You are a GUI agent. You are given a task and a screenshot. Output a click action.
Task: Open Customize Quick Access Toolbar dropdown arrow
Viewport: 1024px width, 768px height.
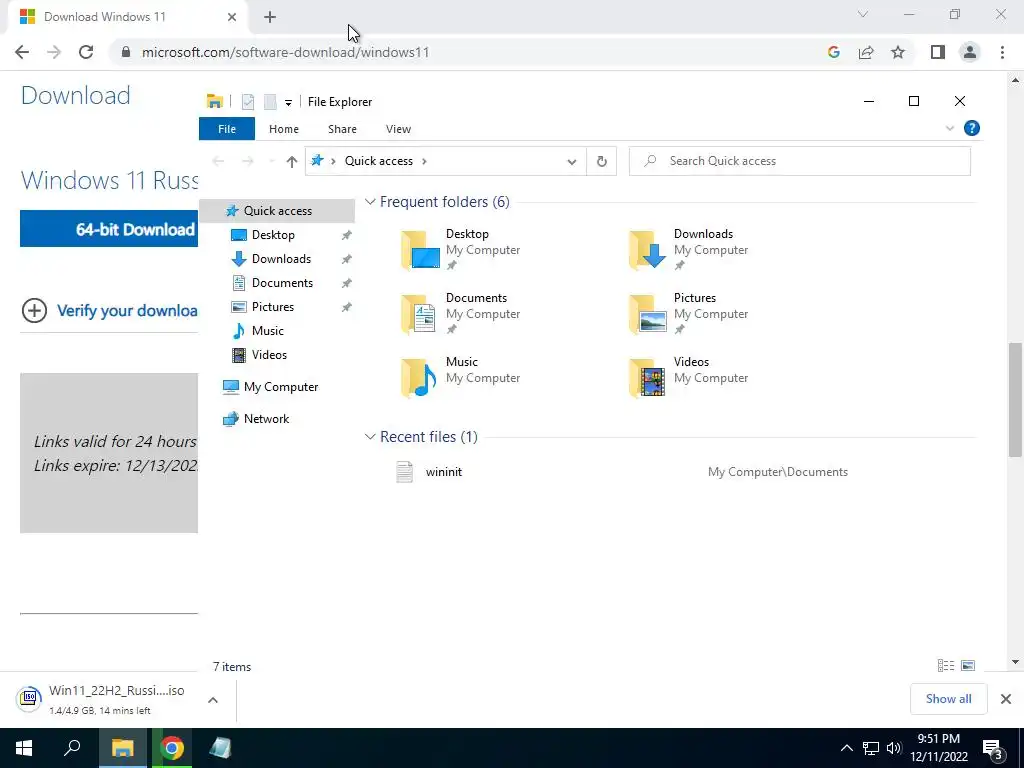288,103
